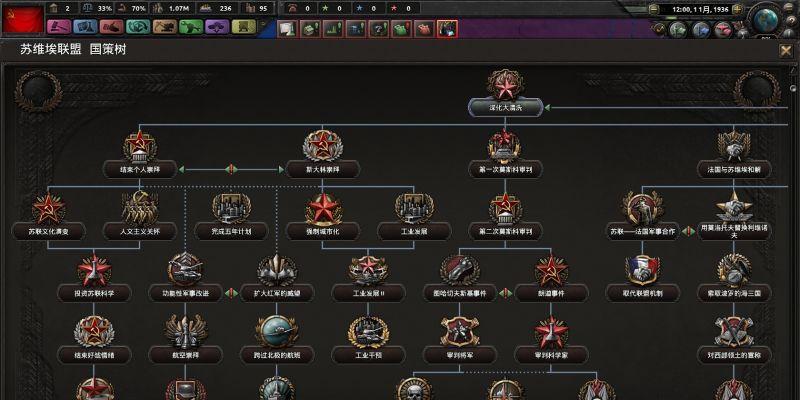Open the yellow logistics menu

244,27
